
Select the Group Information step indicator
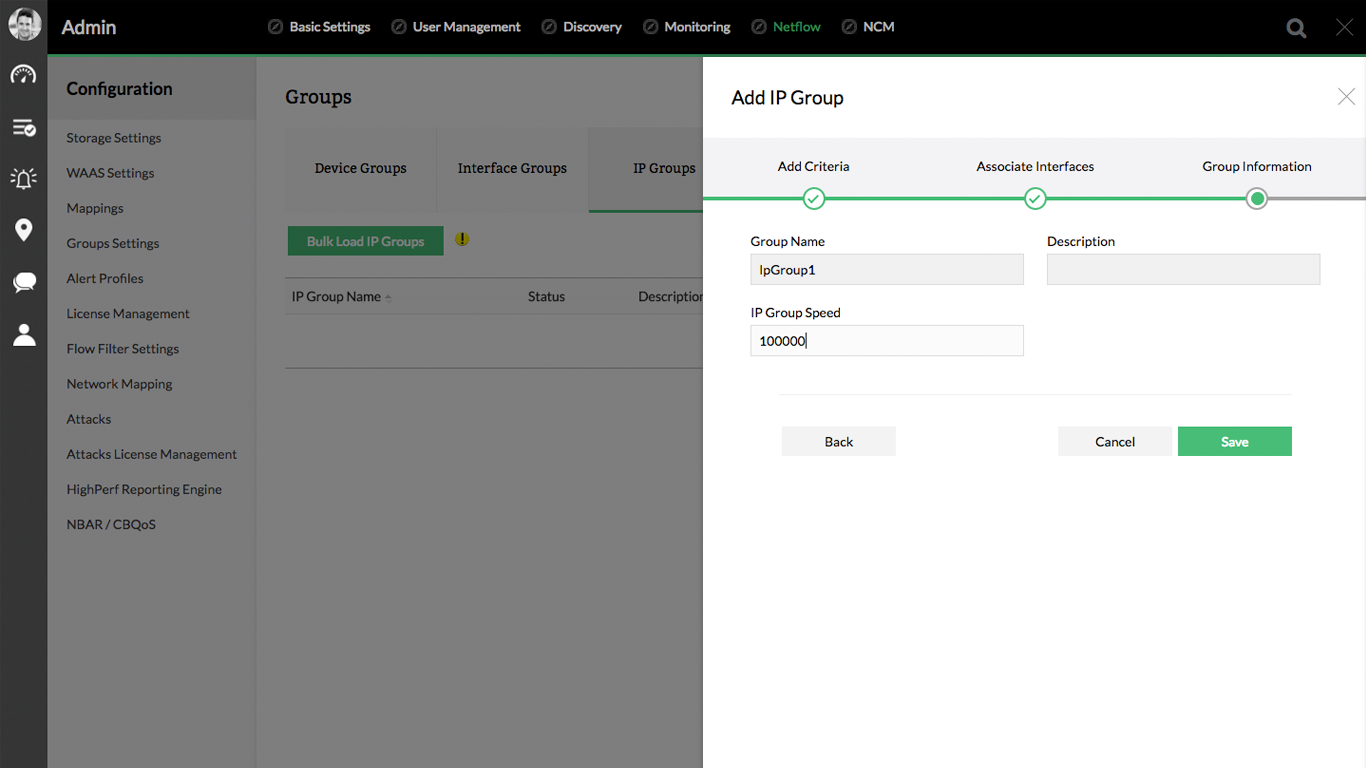point(1257,199)
